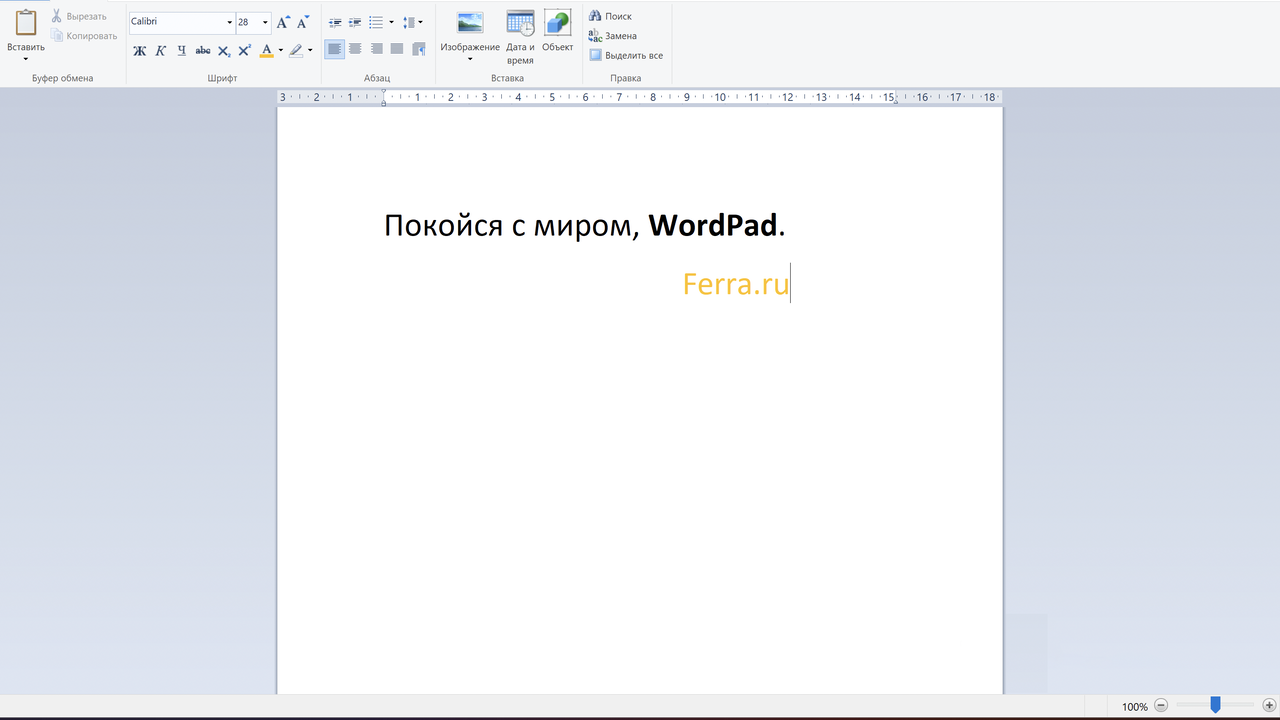Image resolution: width=1280 pixels, height=720 pixels.
Task: Apply subscript formatting
Action: tap(224, 50)
